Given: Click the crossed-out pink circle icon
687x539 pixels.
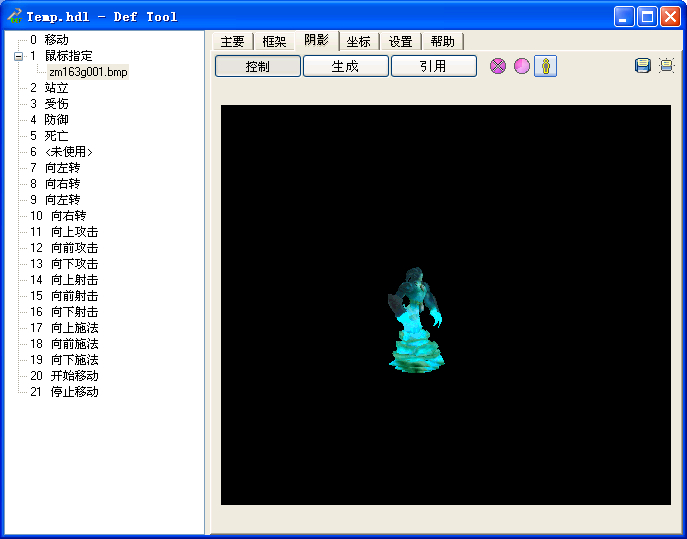Looking at the screenshot, I should click(498, 66).
